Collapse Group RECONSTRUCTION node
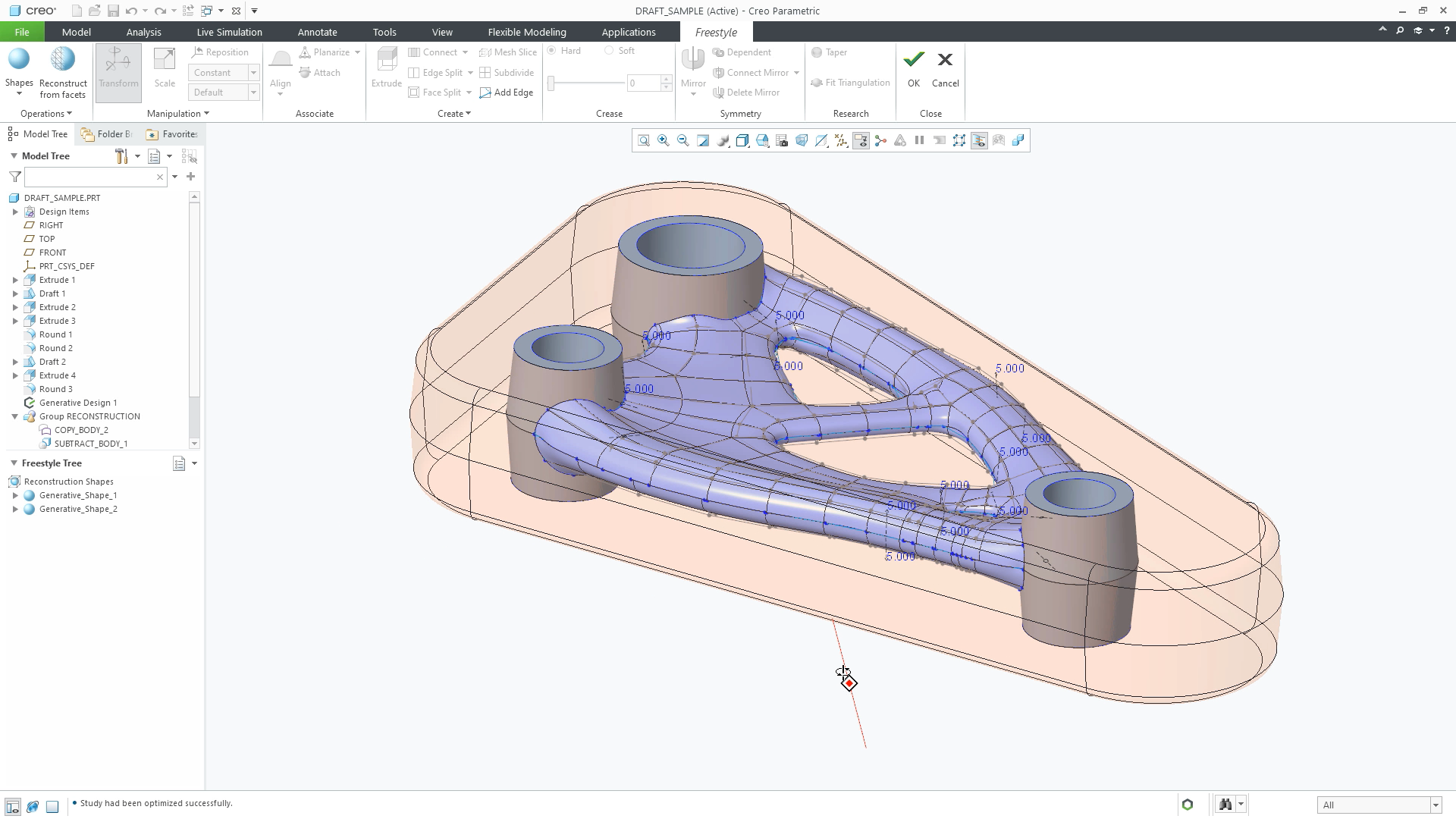Viewport: 1456px width, 819px height. point(15,416)
